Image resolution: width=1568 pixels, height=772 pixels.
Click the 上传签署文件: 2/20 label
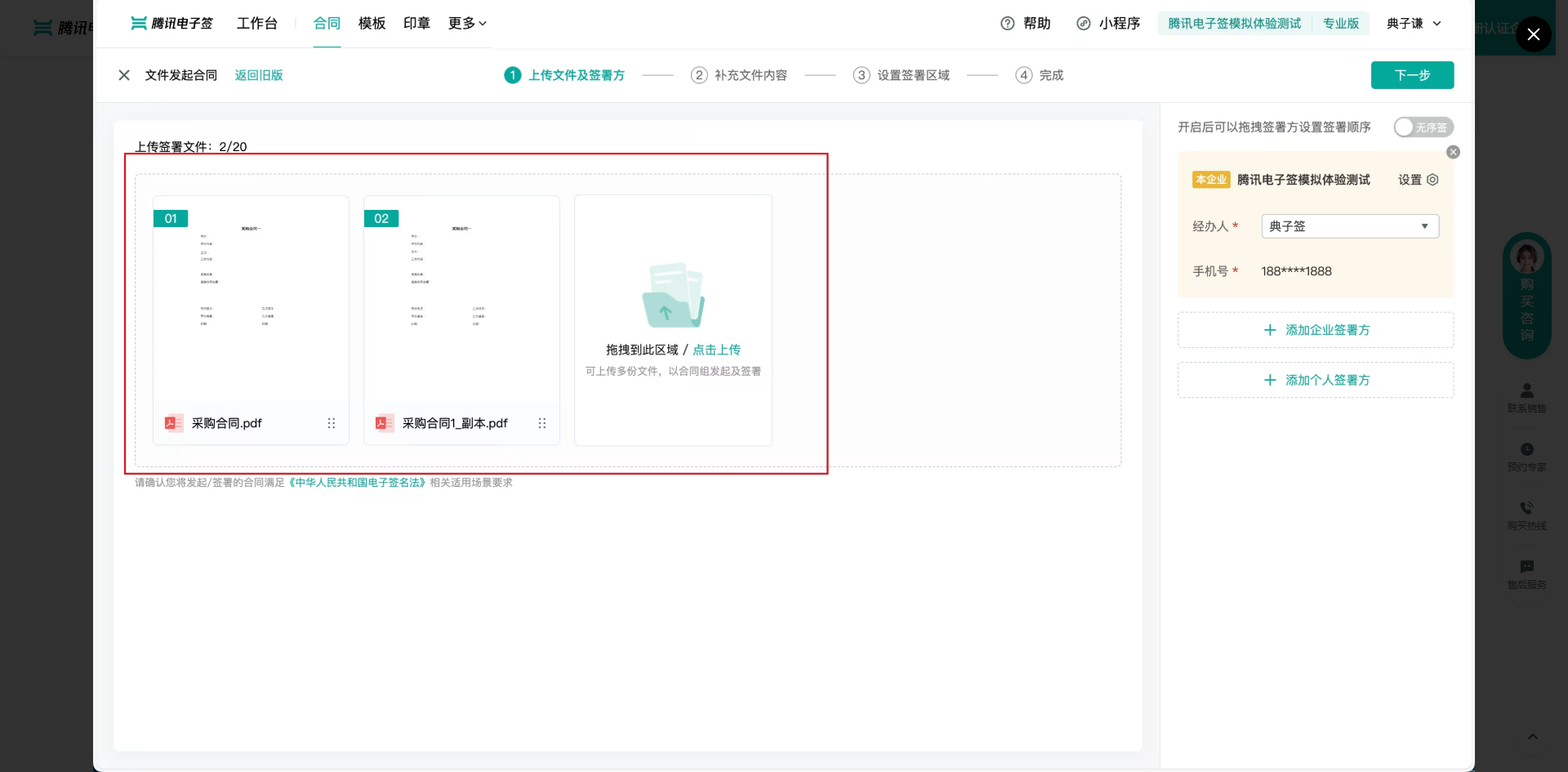(x=191, y=147)
